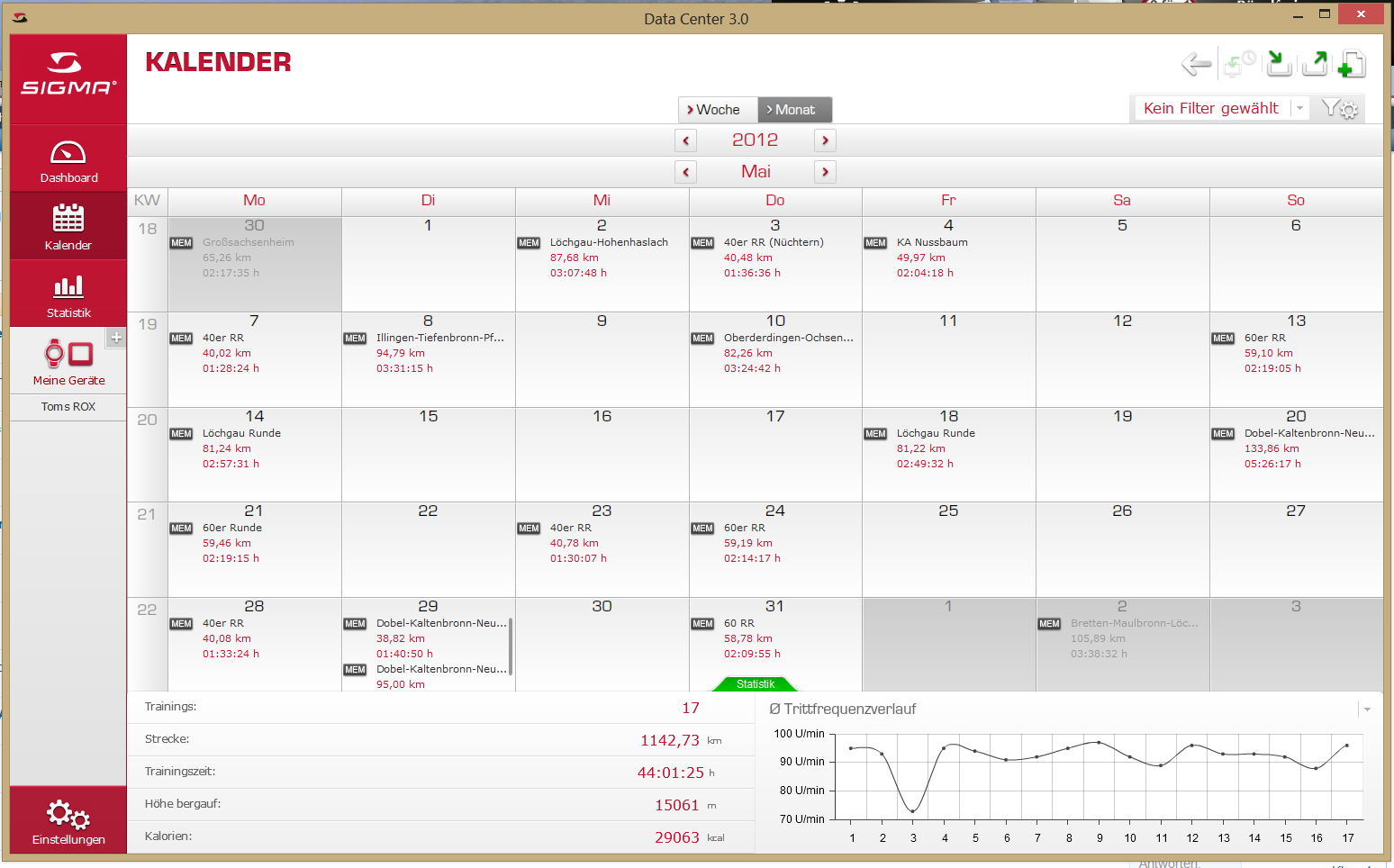This screenshot has width=1394, height=868.
Task: Go to previous month before Mai
Action: pyautogui.click(x=686, y=172)
